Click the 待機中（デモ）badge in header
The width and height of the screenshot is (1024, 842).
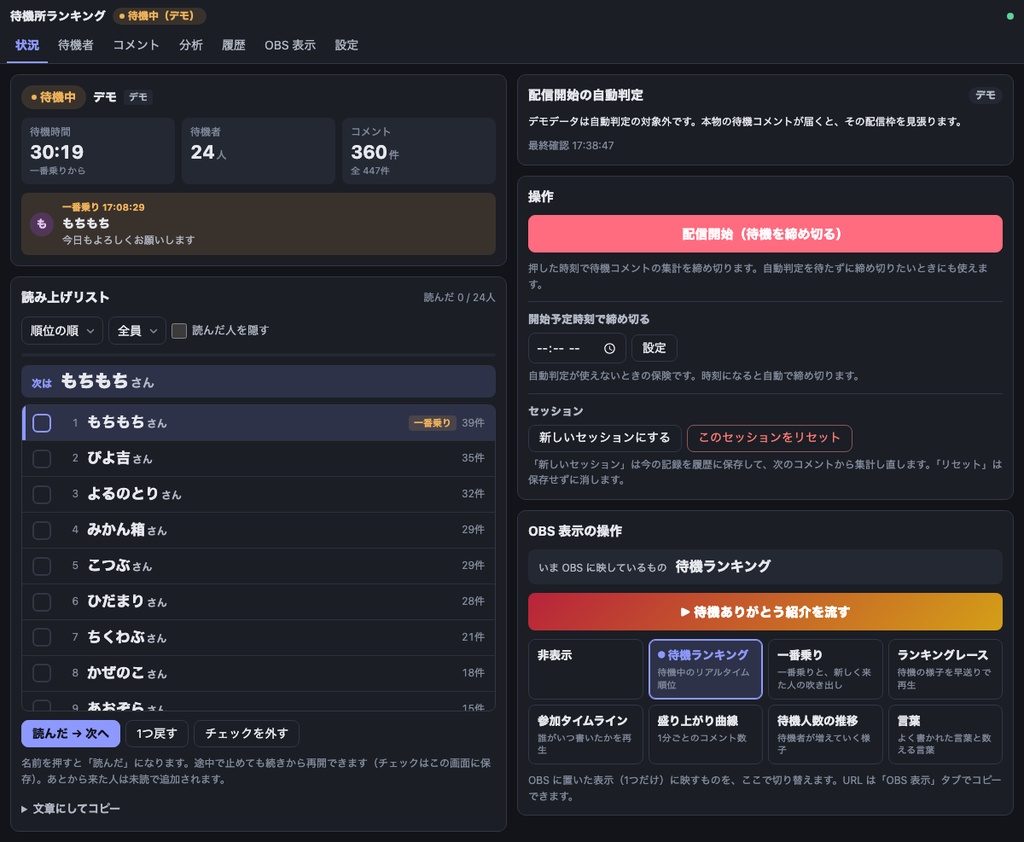click(x=159, y=16)
